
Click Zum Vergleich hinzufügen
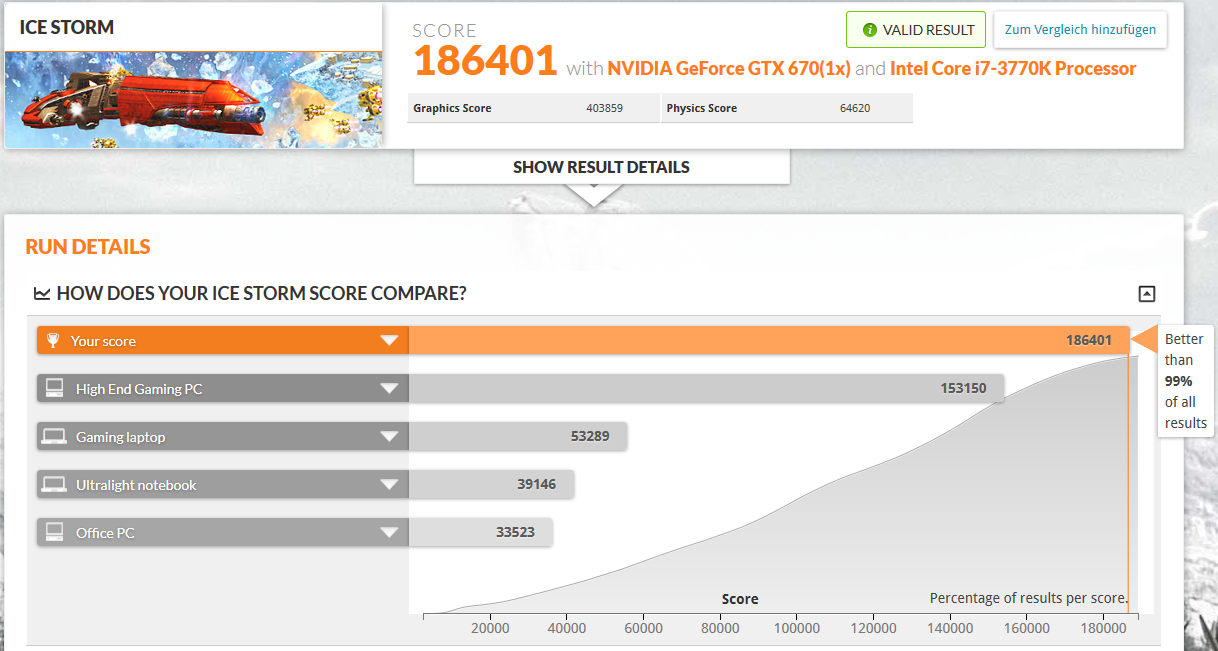point(1080,30)
